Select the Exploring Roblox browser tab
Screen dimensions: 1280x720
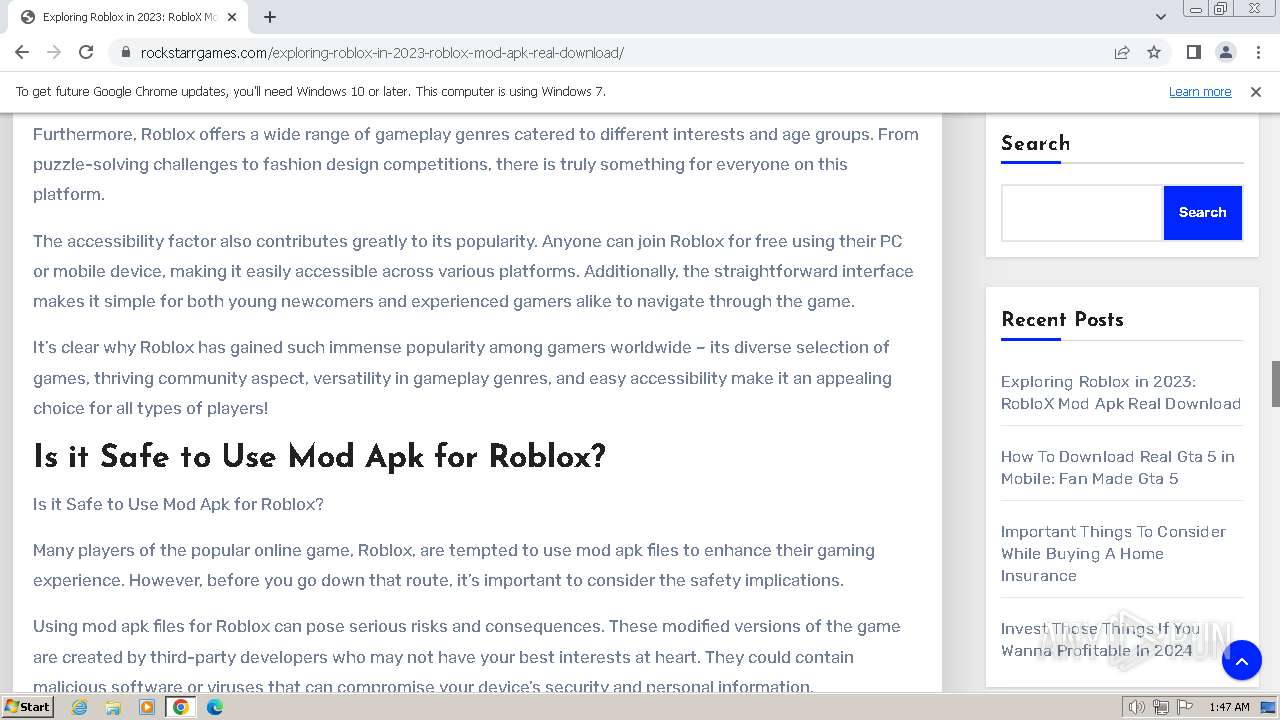click(128, 17)
